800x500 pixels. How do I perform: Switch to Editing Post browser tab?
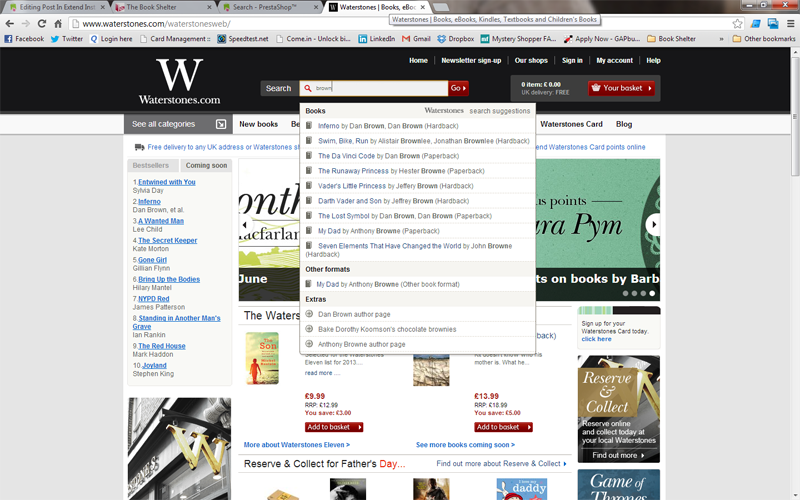57,7
